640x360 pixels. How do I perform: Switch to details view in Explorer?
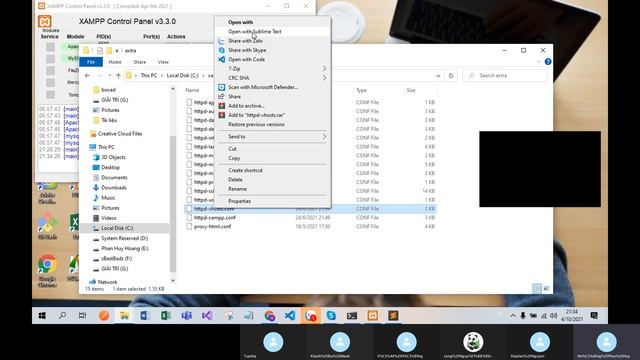[537, 289]
